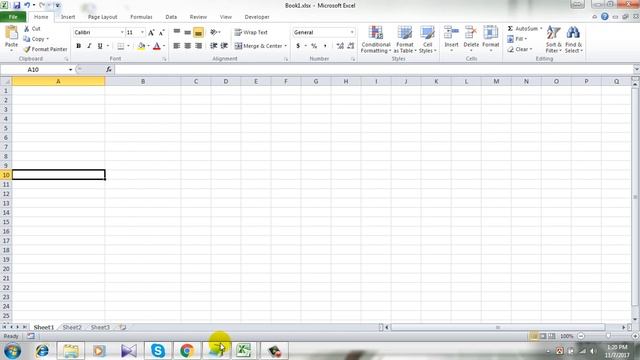Click the Format Painter tool
Viewport: 640px width, 360px height.
coord(45,49)
